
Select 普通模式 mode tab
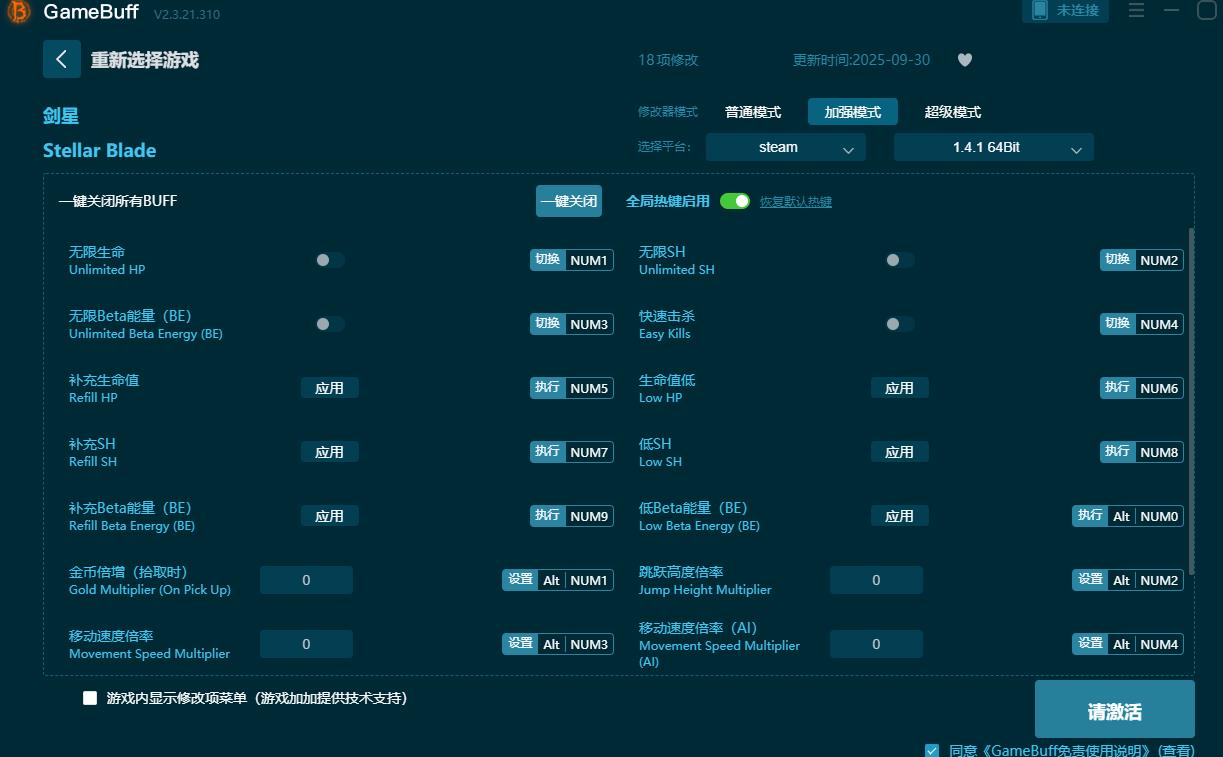[x=753, y=112]
